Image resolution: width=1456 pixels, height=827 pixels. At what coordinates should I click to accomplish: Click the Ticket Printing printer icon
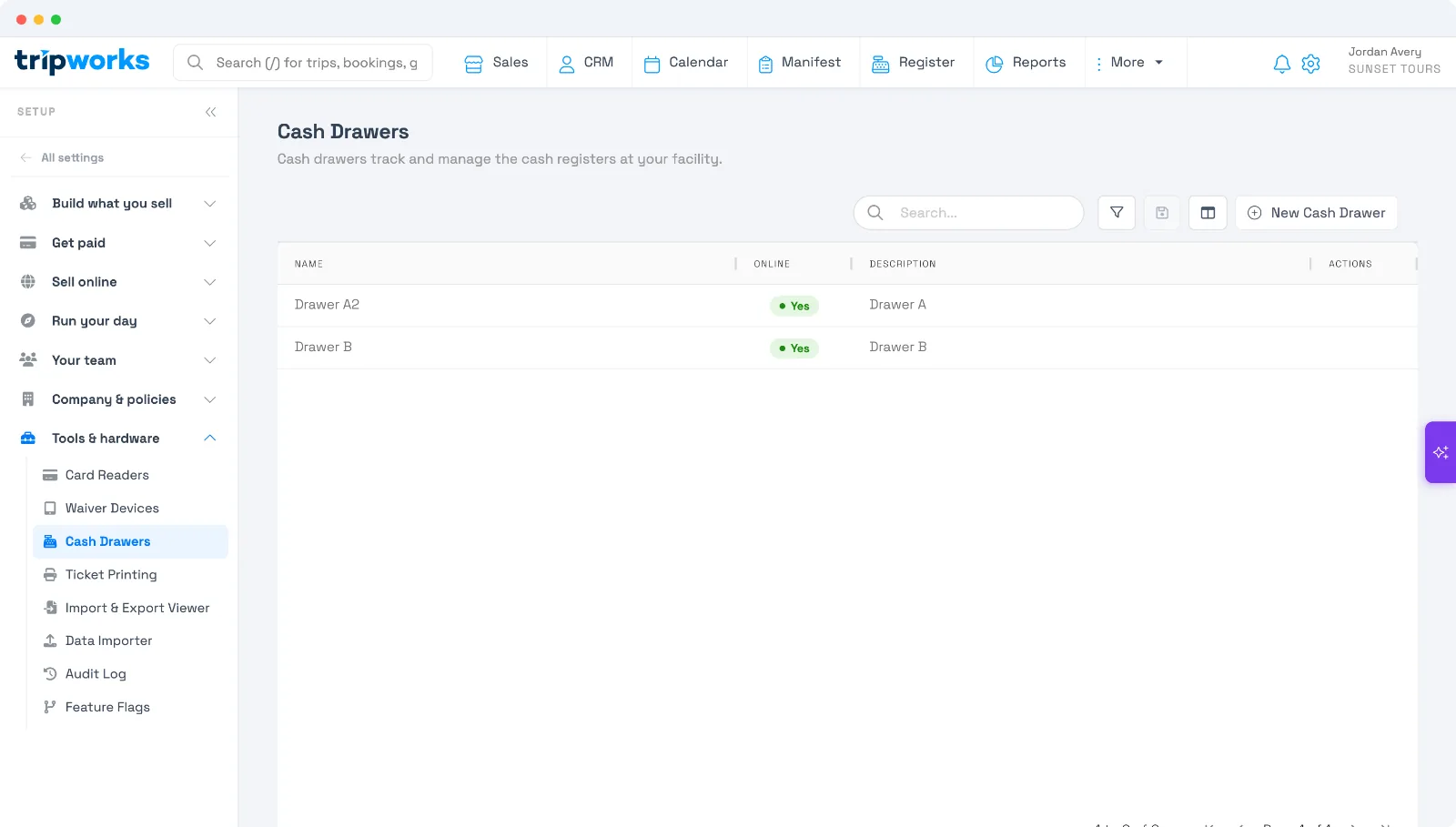pos(50,575)
